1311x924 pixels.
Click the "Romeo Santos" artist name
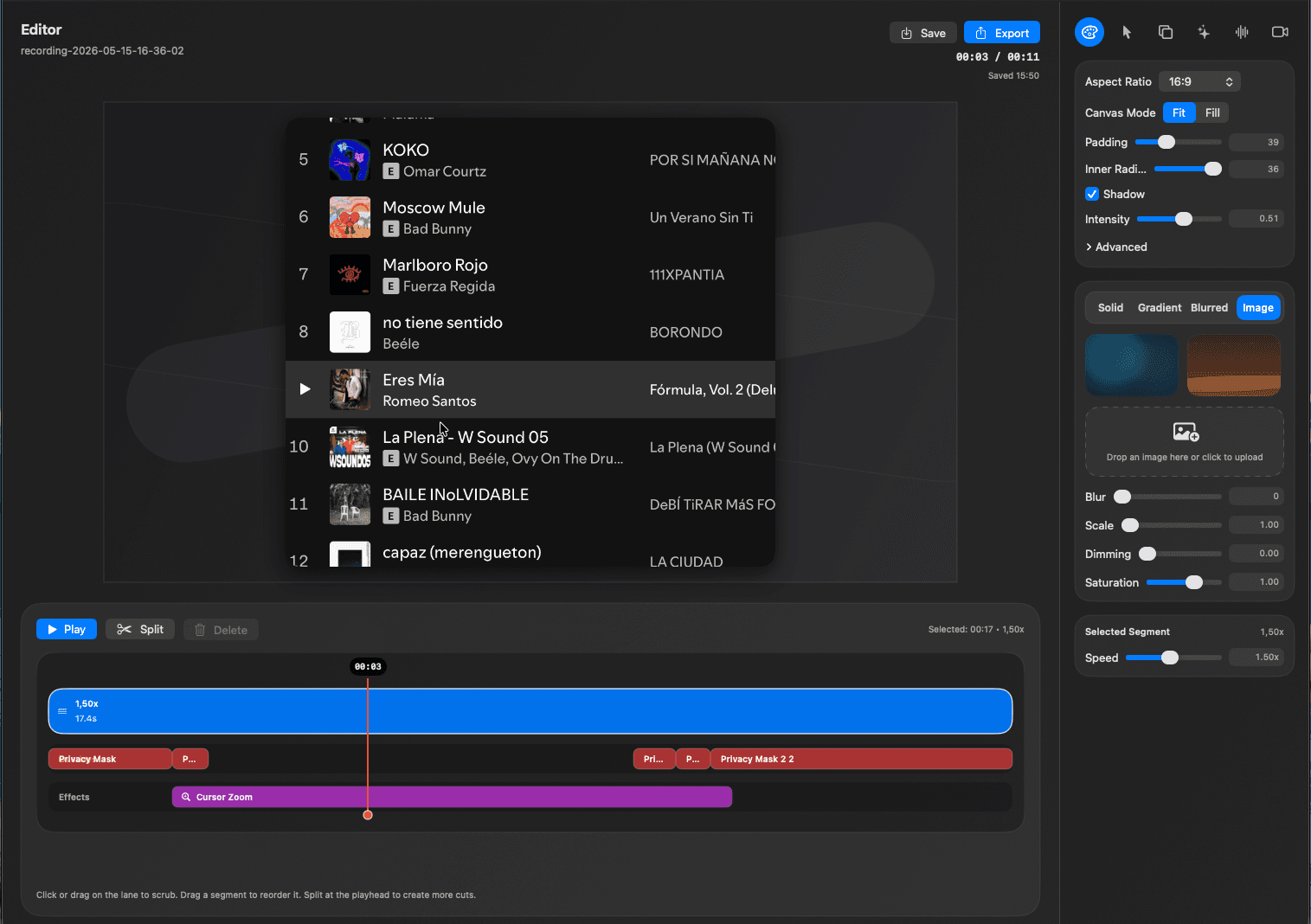coord(429,401)
